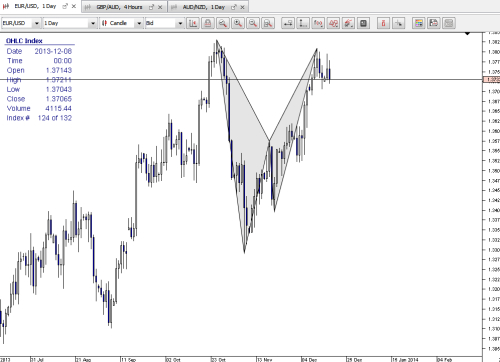Close the GBP/AUD, 4 Hours tab
This screenshot has height=362, width=500.
(x=160, y=7)
